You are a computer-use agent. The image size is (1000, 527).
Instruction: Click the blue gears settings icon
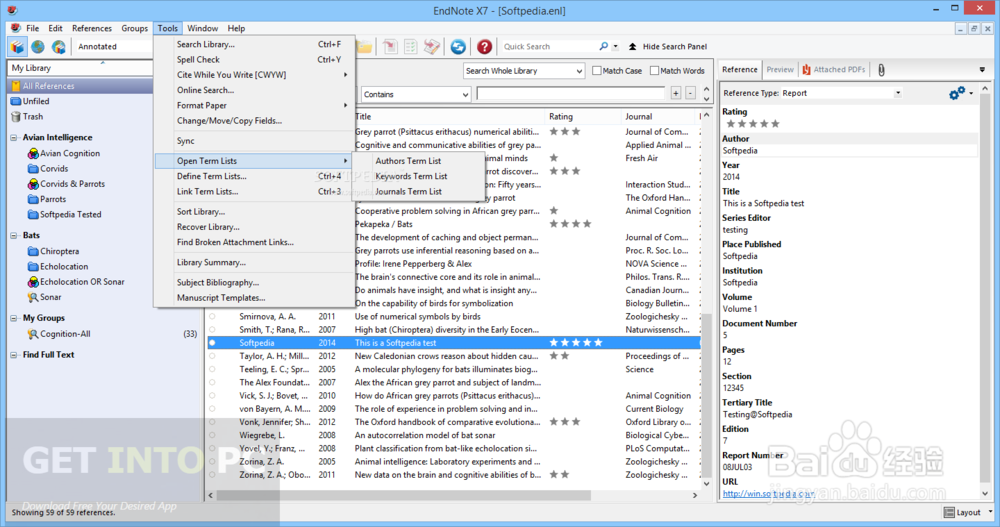click(x=957, y=93)
